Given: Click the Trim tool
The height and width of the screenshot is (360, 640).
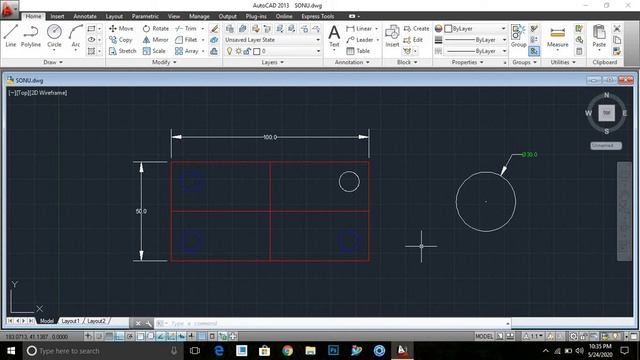Looking at the screenshot, I should coord(186,29).
